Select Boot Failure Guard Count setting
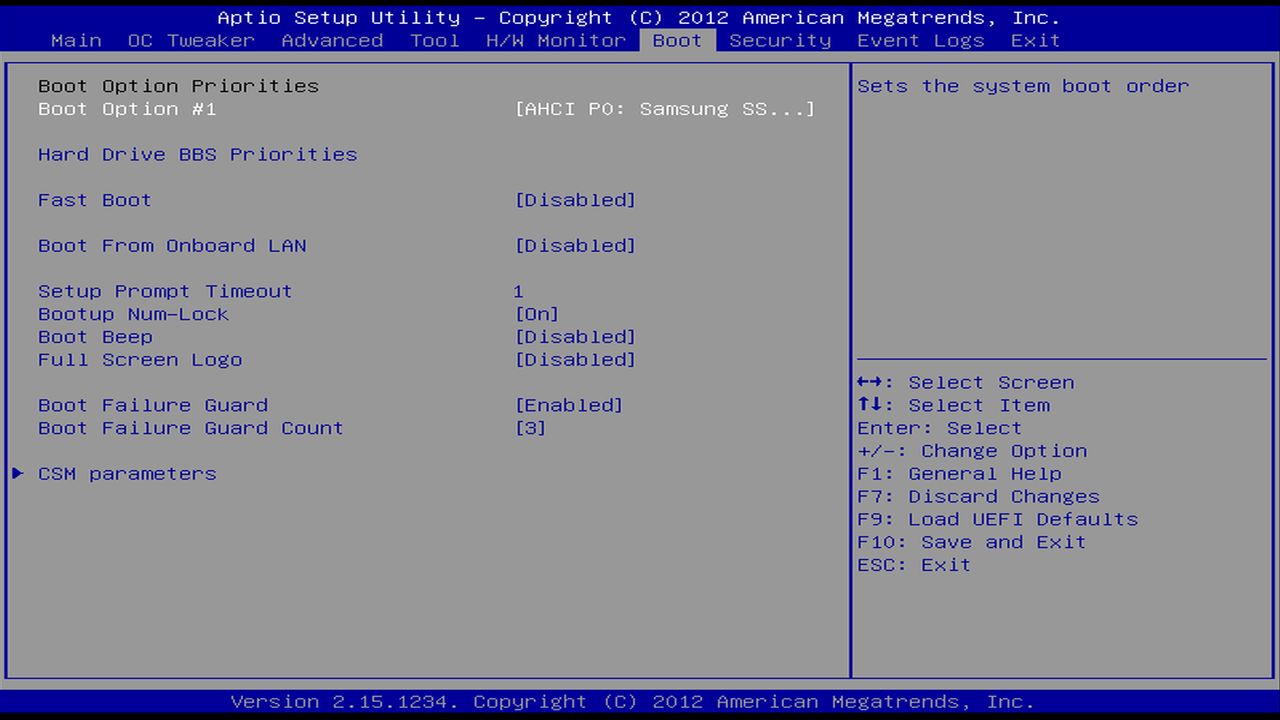Viewport: 1280px width, 720px height. tap(191, 428)
